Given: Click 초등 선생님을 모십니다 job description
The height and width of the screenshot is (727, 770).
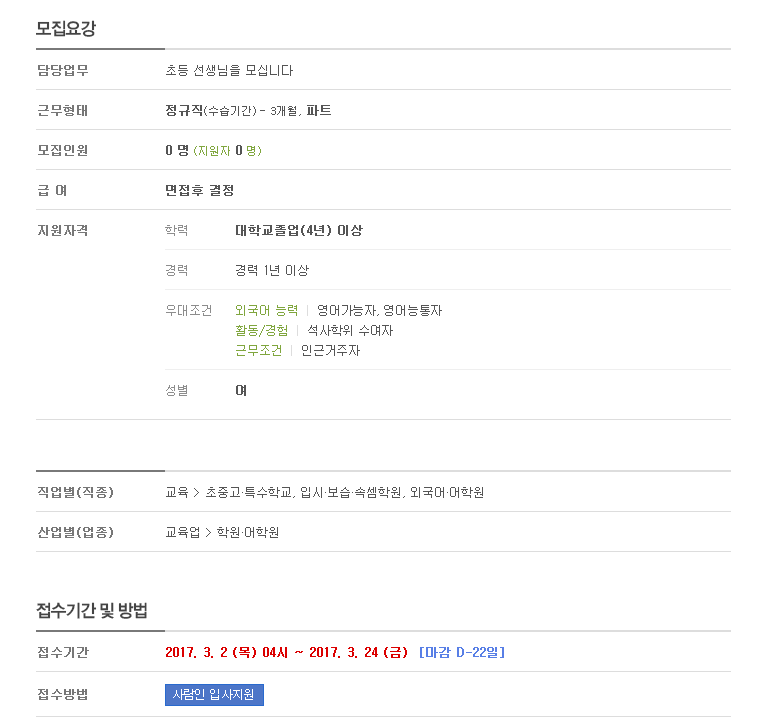Looking at the screenshot, I should (x=229, y=70).
